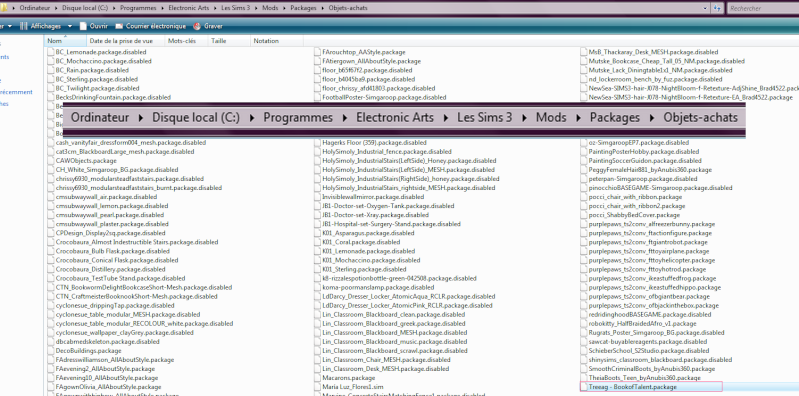Click file icon of FootballPoster-Simgaroop.package.disabled

pyautogui.click(x=317, y=97)
